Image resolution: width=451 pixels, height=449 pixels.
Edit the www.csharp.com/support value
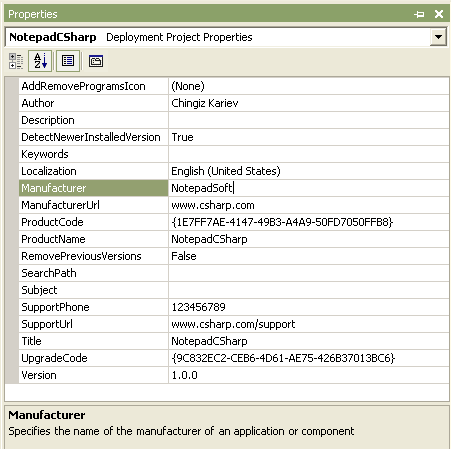point(309,324)
